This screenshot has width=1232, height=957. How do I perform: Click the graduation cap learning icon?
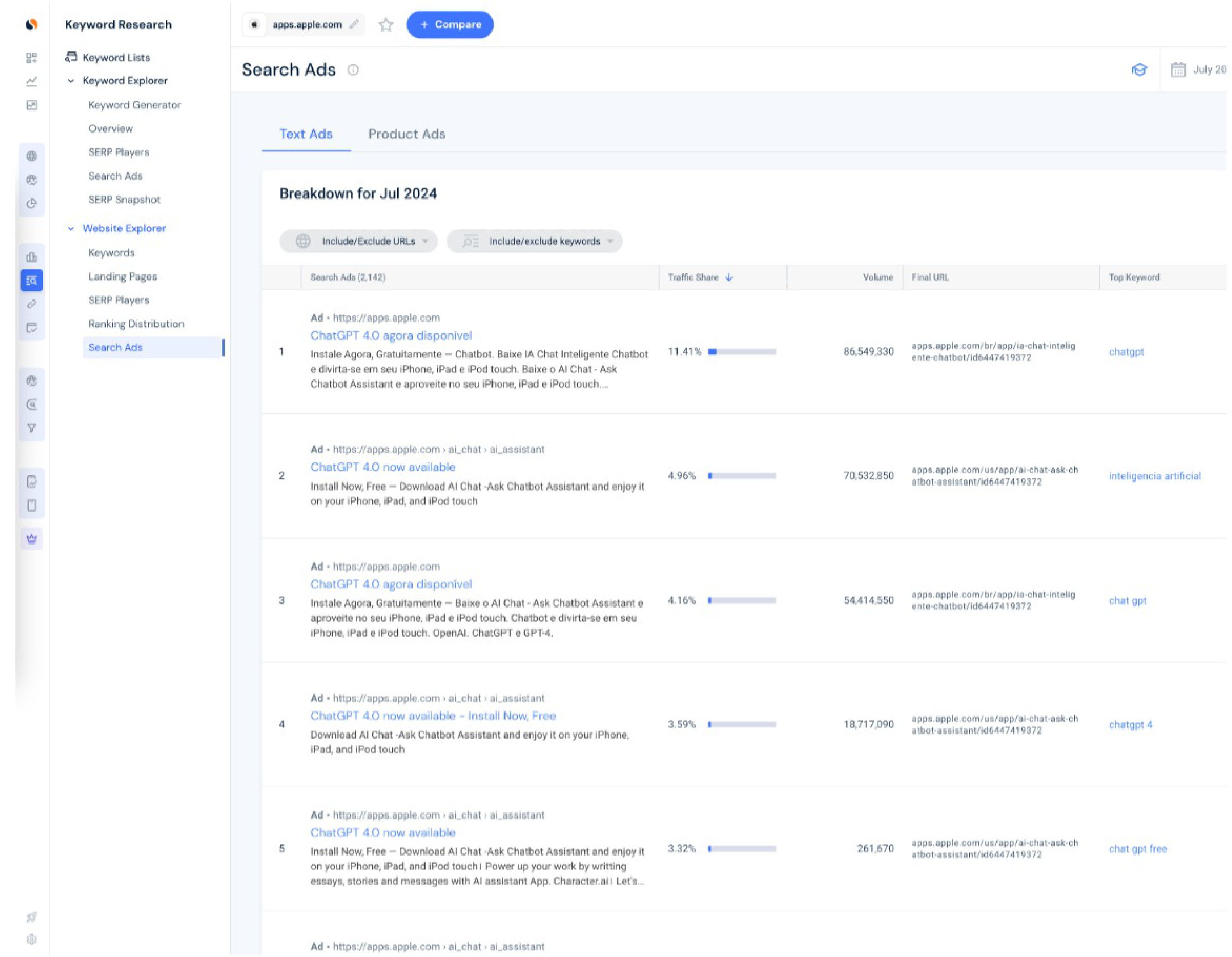tap(1139, 70)
